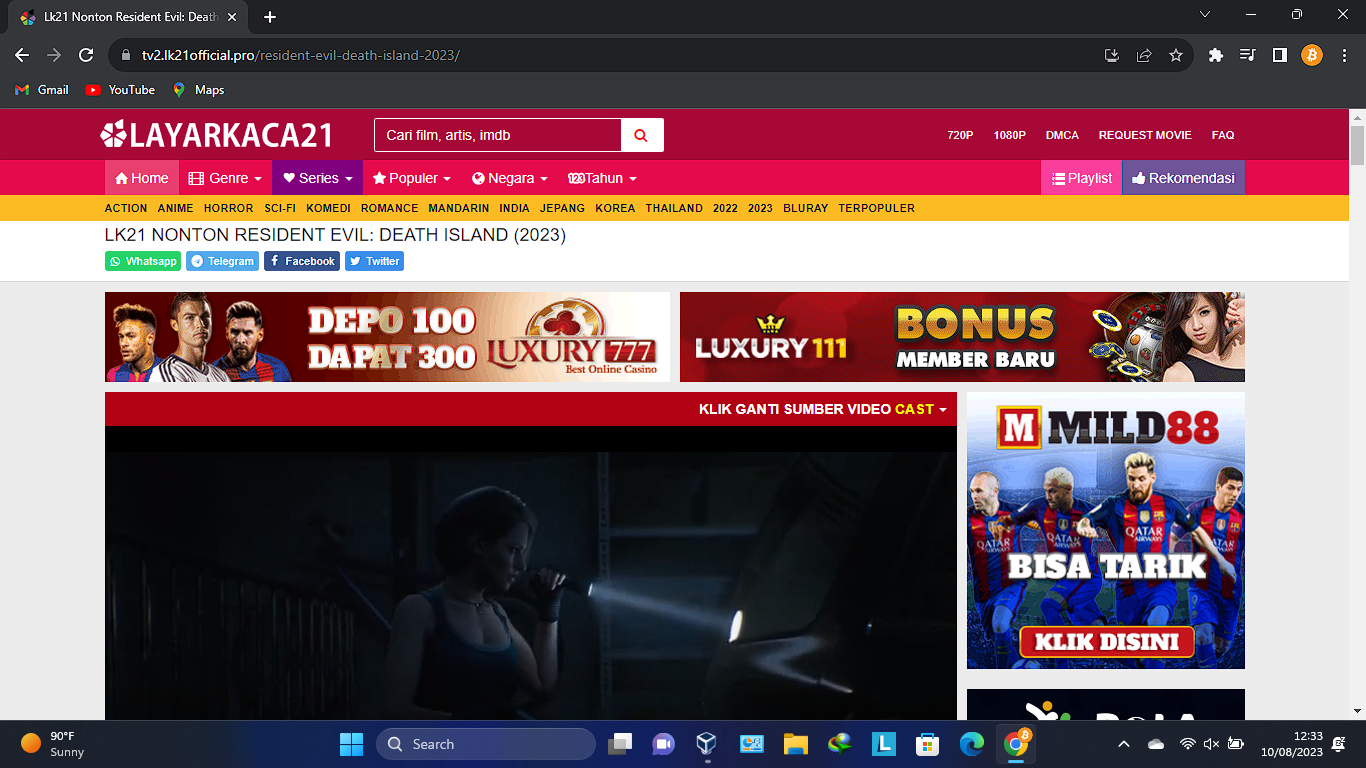Screen dimensions: 1366x768
Task: Open Windows Start button
Action: tap(351, 744)
